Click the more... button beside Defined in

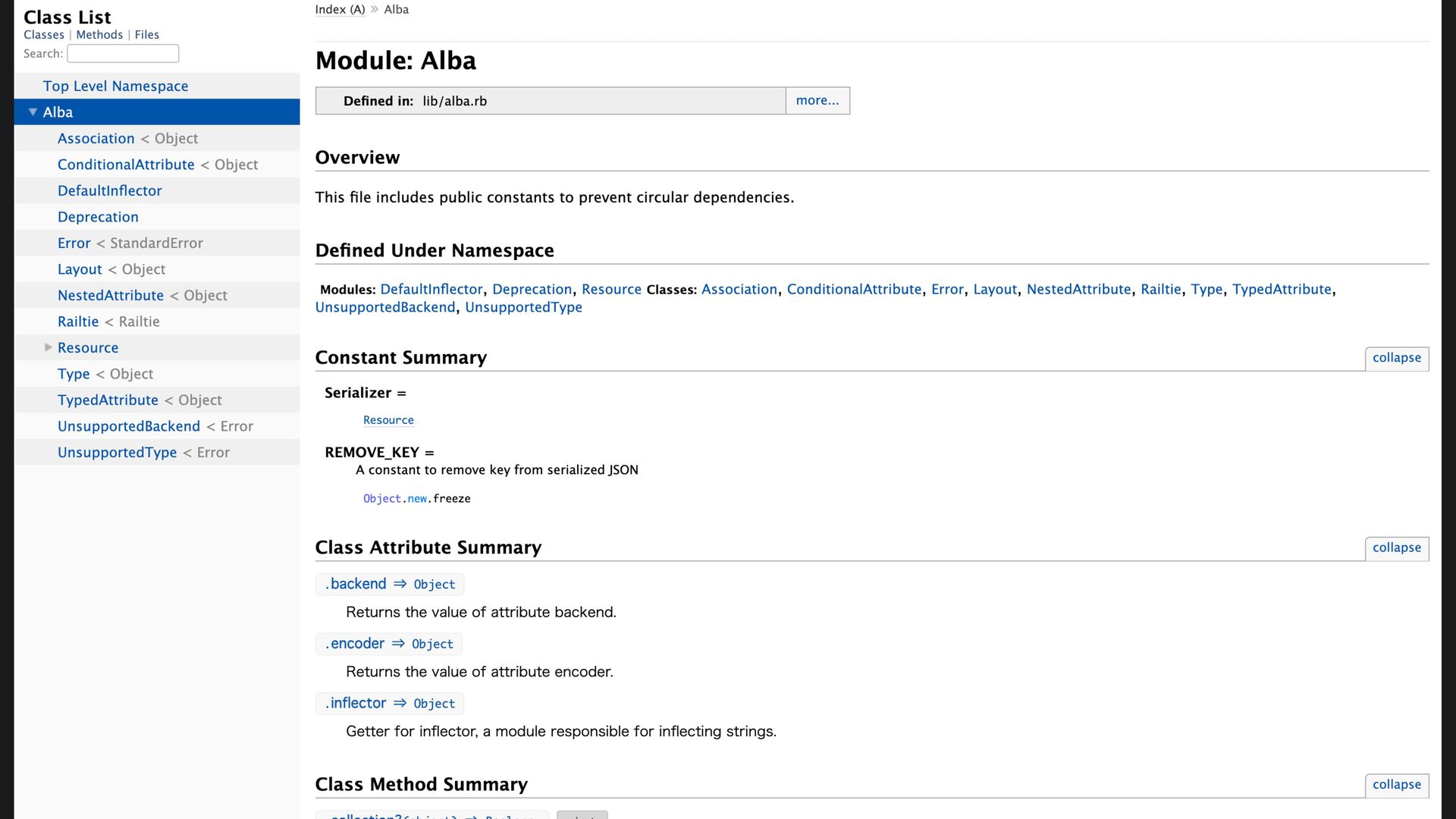pos(817,101)
